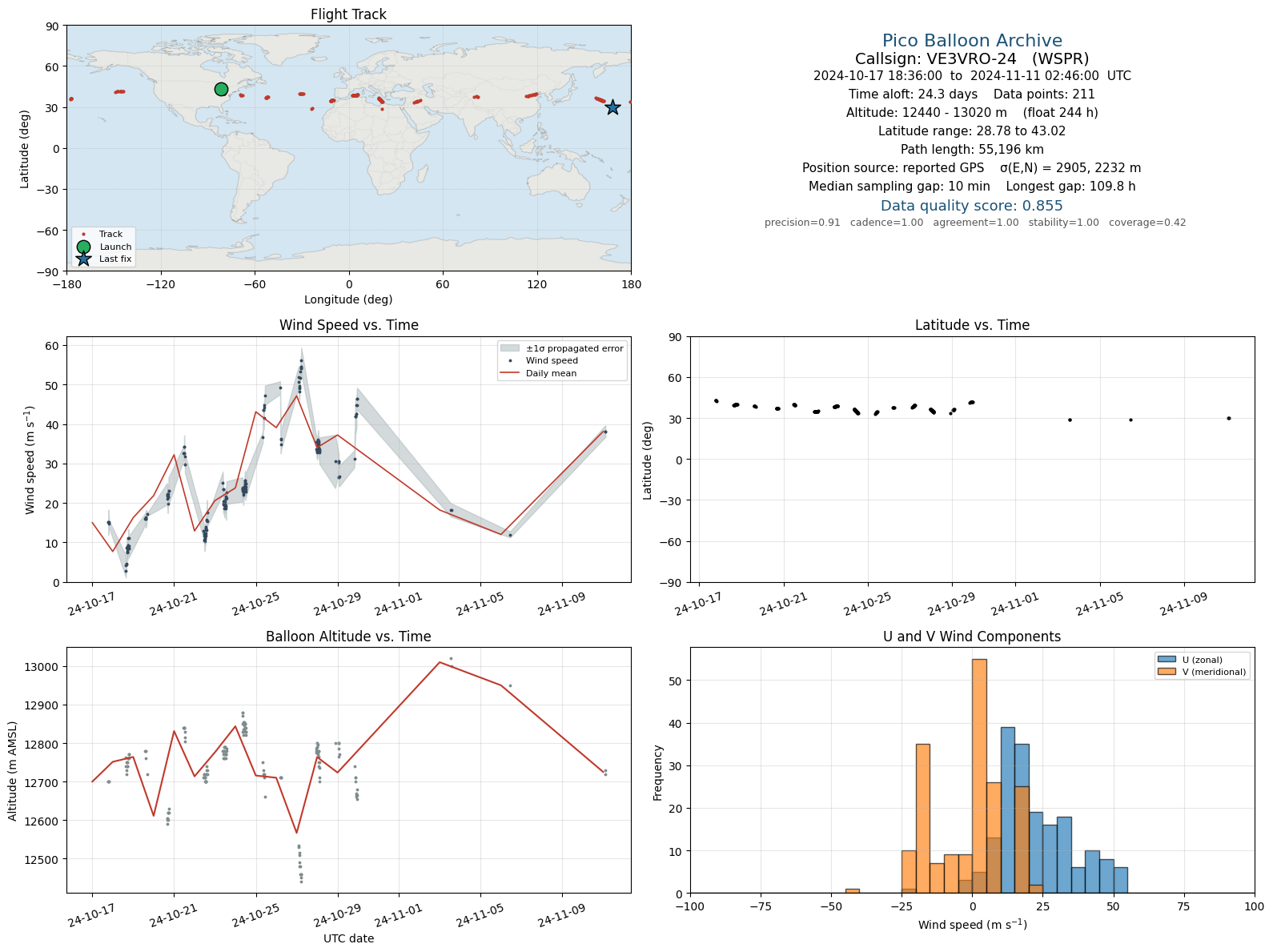Viewport: 1273px width, 952px height.
Task: Click the "Flight Track" plot title
Action: [x=348, y=14]
